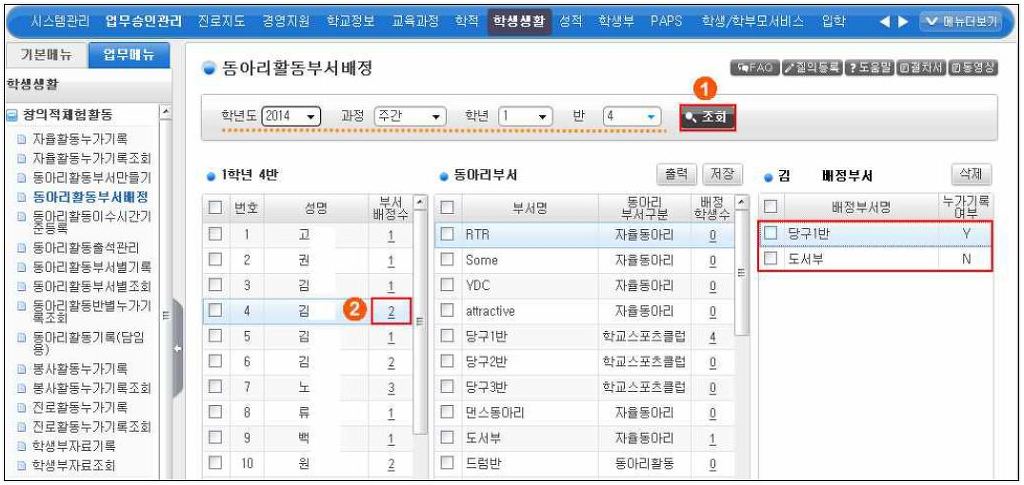Open the 학년 dropdown
The image size is (1024, 485).
(x=525, y=117)
